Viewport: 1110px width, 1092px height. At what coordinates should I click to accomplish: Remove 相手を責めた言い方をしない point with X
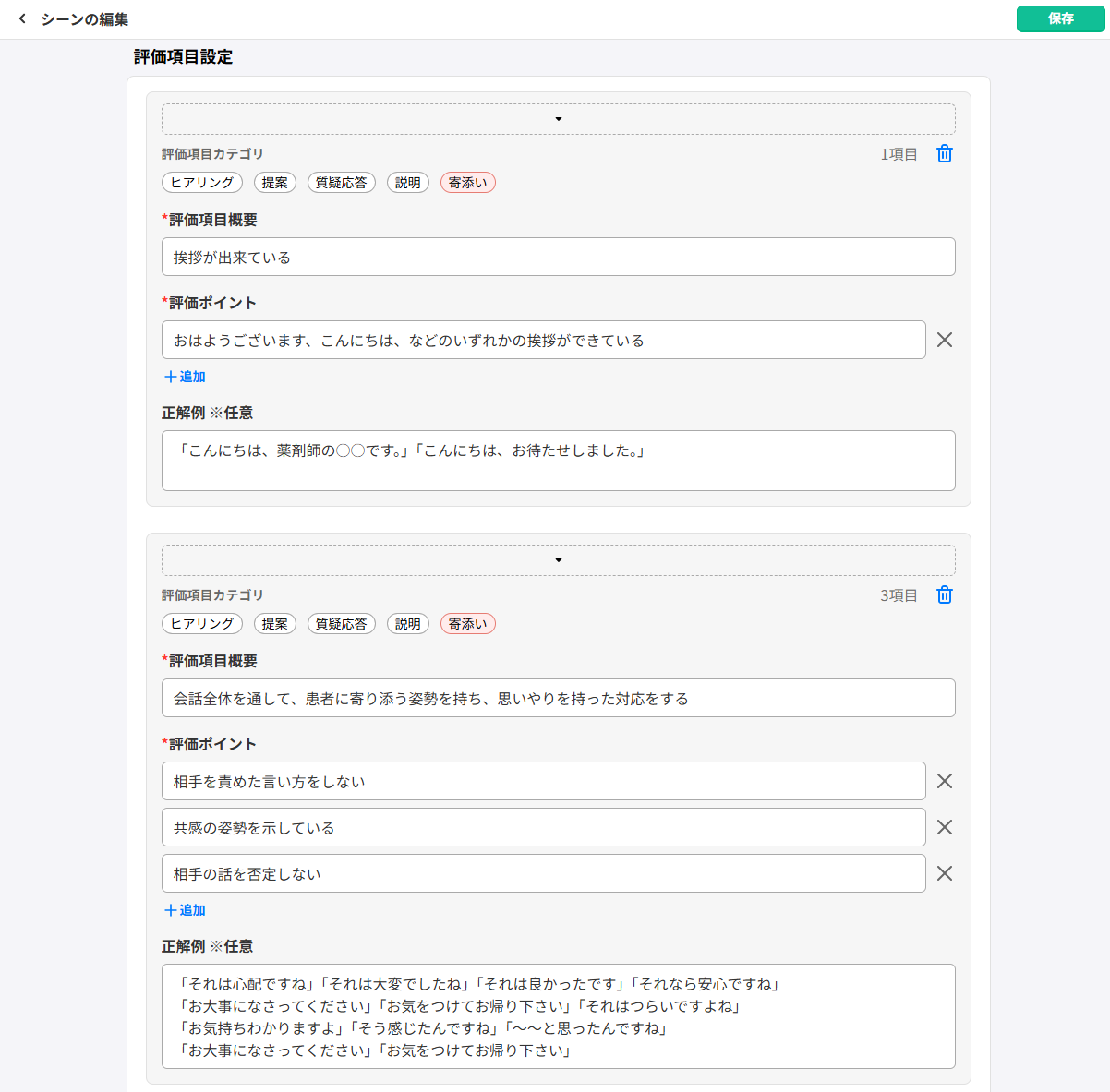[x=944, y=781]
